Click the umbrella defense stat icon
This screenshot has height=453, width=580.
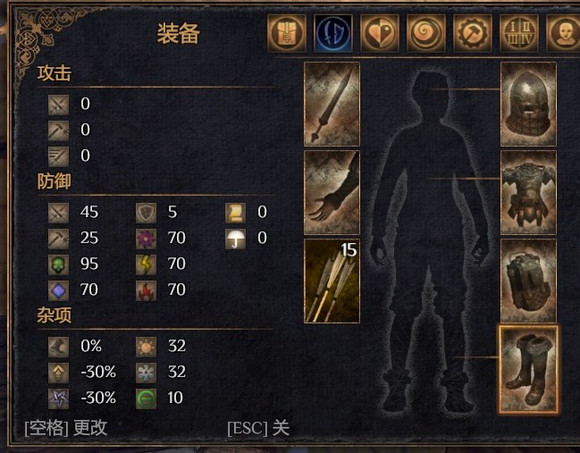coord(235,239)
